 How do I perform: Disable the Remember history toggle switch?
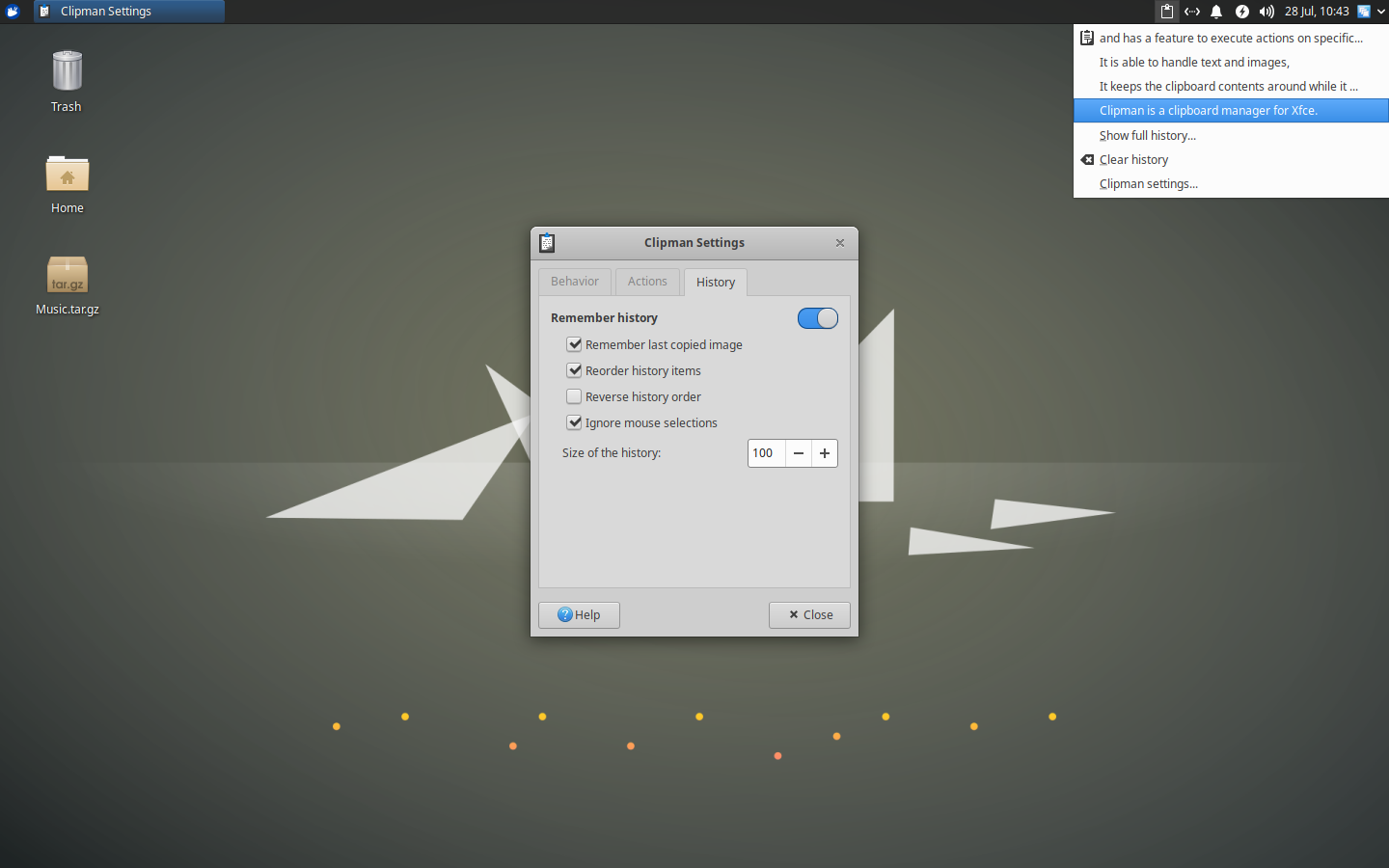pyautogui.click(x=817, y=318)
